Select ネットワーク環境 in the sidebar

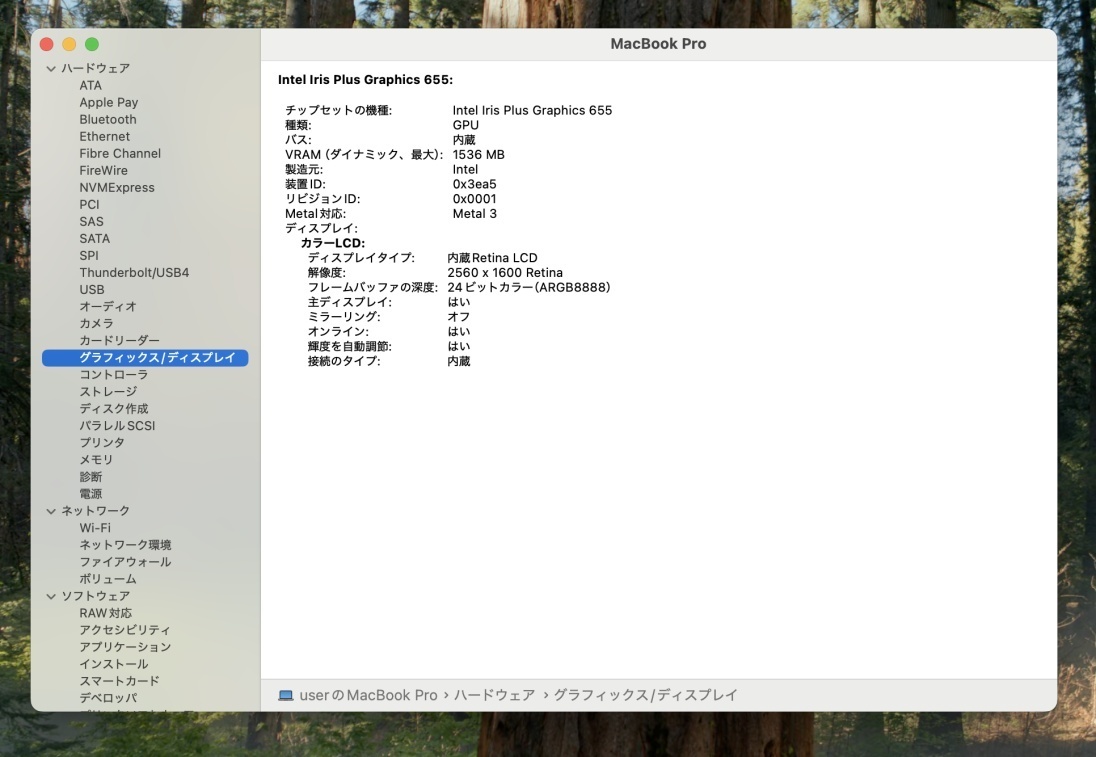125,545
